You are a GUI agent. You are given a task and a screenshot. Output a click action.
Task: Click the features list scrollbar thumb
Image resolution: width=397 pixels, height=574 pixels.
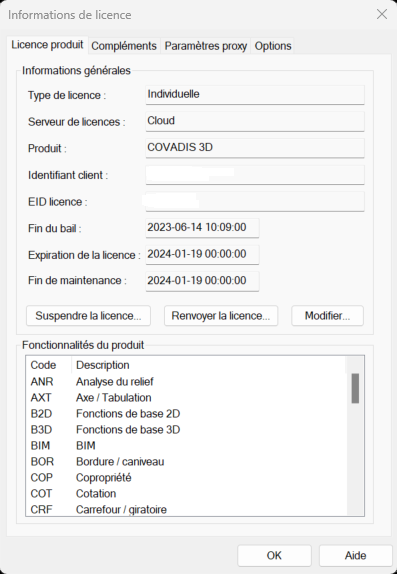[355, 388]
